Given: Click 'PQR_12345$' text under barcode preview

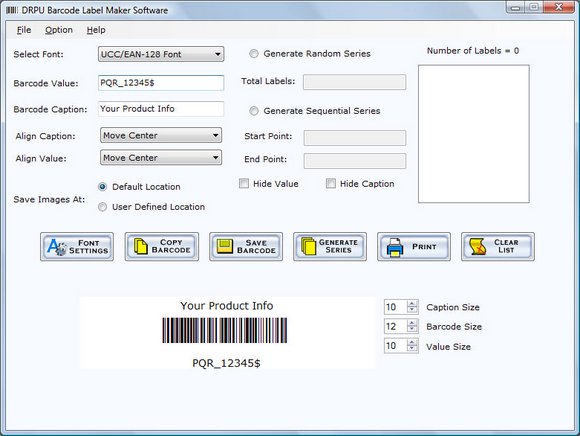Looking at the screenshot, I should pos(226,363).
